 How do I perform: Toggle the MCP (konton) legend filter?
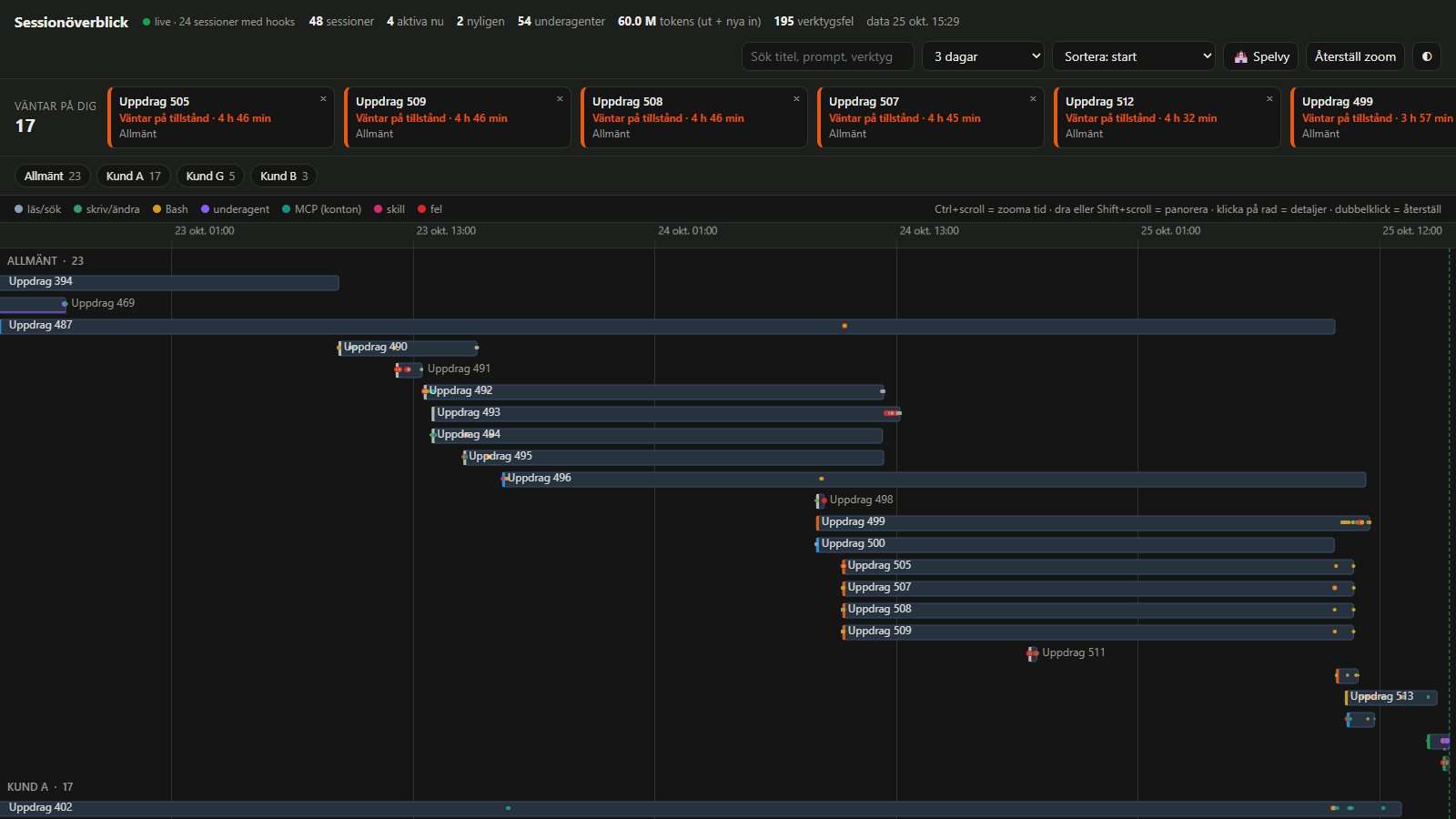pyautogui.click(x=321, y=209)
